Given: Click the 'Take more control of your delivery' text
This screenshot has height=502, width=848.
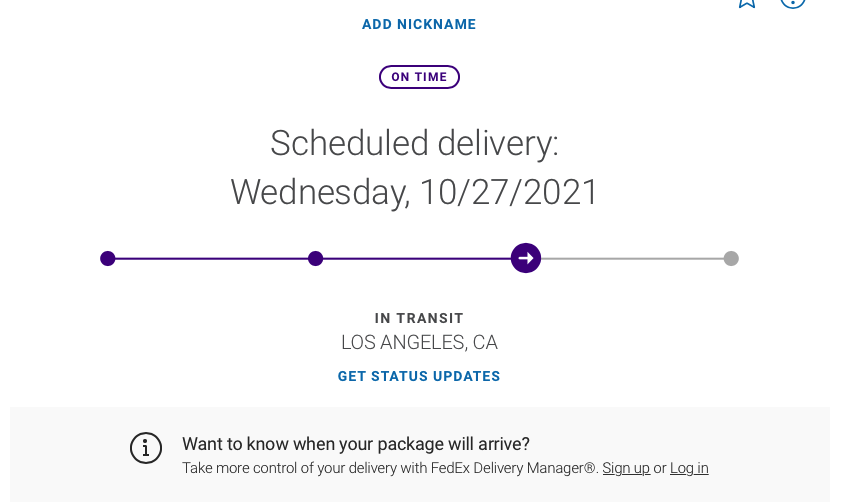Looking at the screenshot, I should (x=390, y=468).
